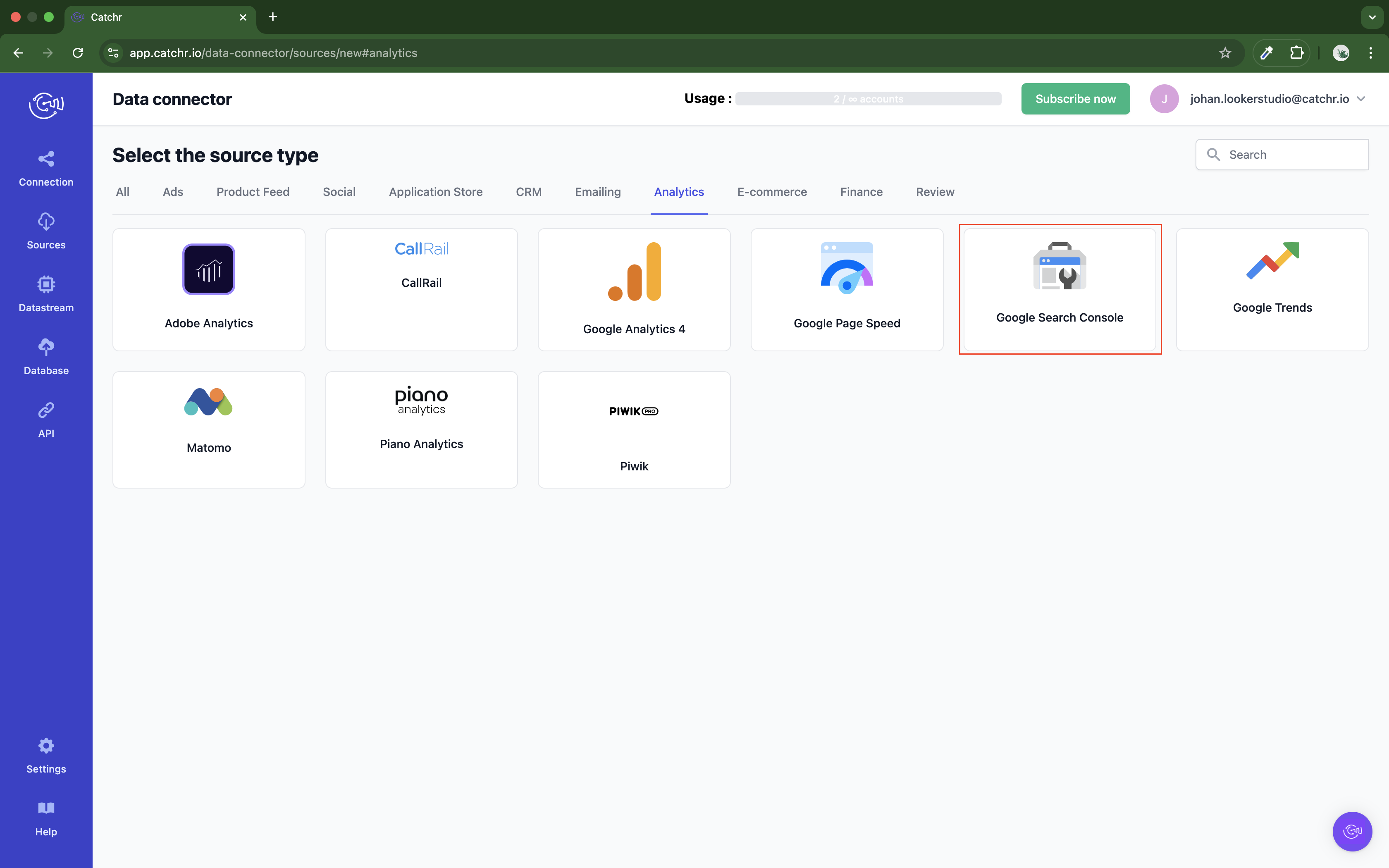Go to Datastream in the sidebar
The height and width of the screenshot is (868, 1389).
[x=46, y=294]
